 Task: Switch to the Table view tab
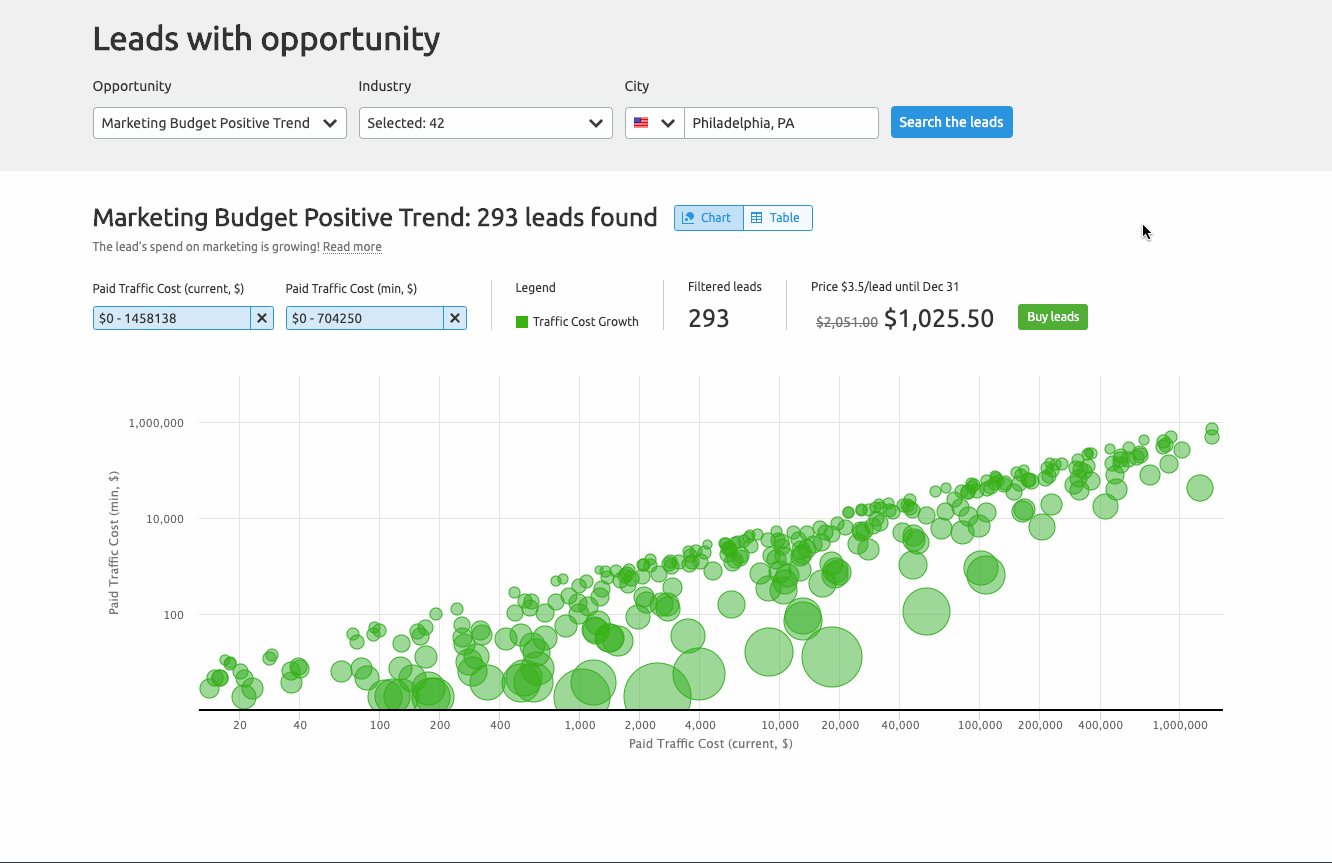tap(778, 218)
